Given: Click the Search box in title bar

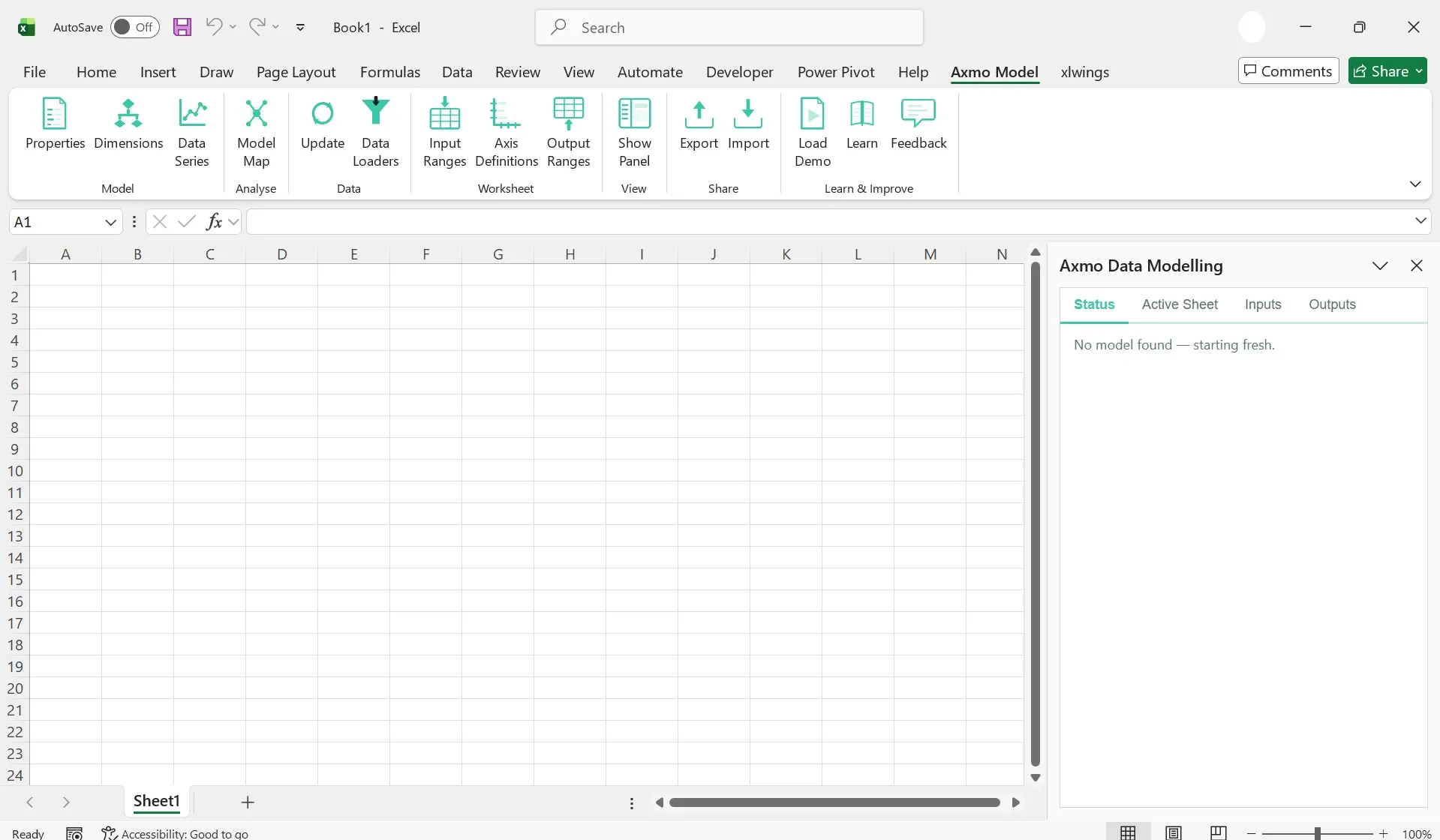Looking at the screenshot, I should pos(729,27).
